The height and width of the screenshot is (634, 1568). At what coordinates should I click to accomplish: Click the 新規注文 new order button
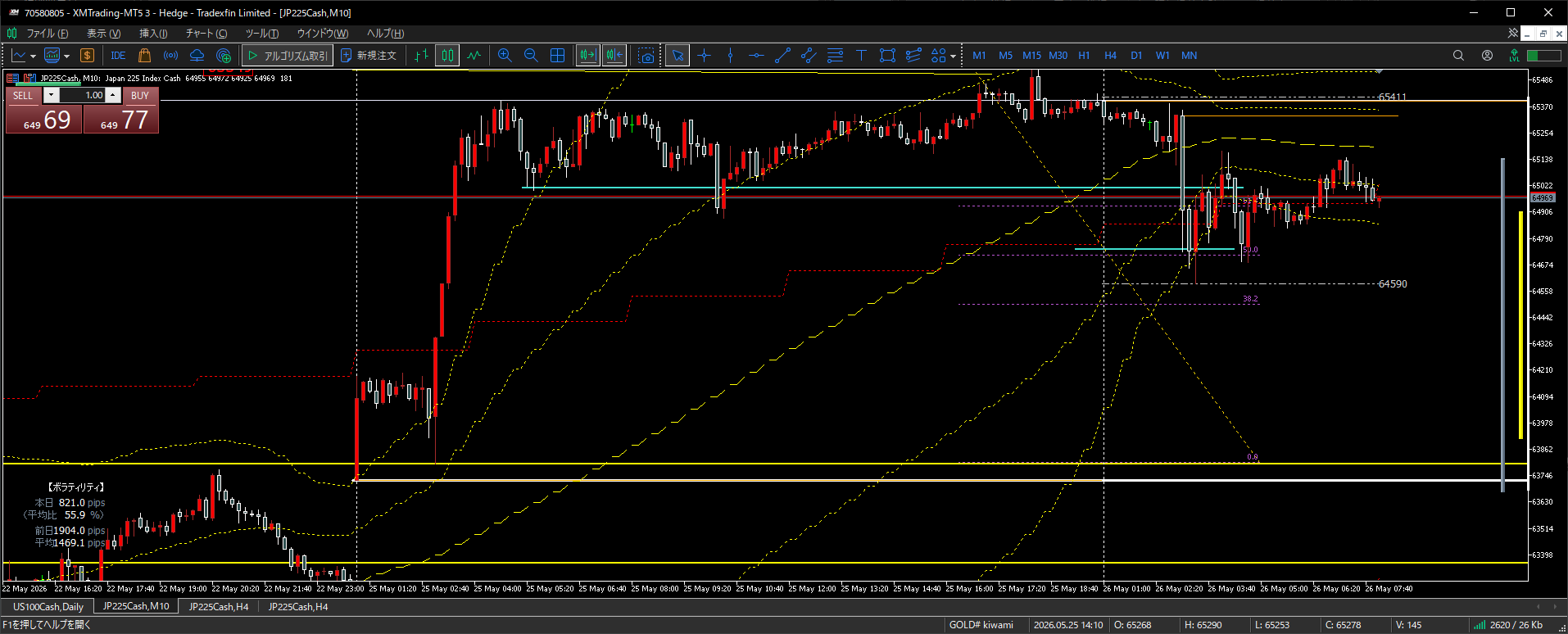(x=369, y=56)
